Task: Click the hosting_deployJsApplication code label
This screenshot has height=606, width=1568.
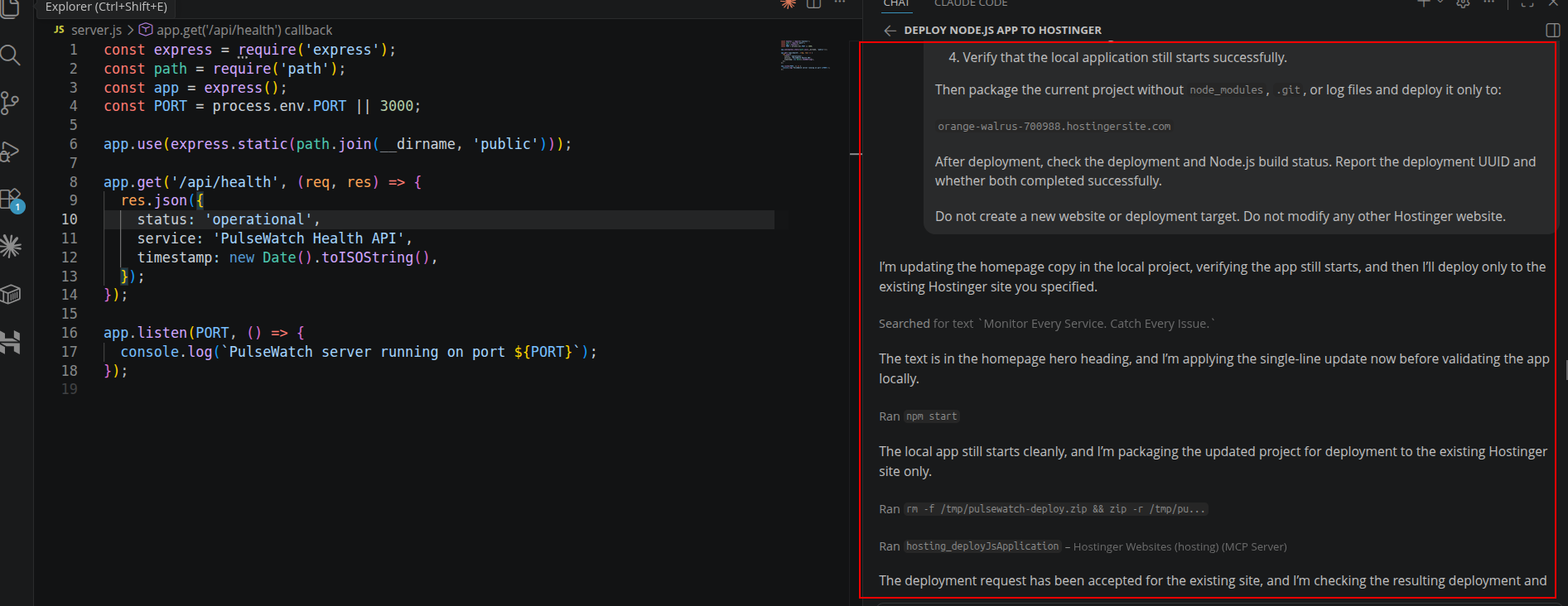Action: [982, 546]
